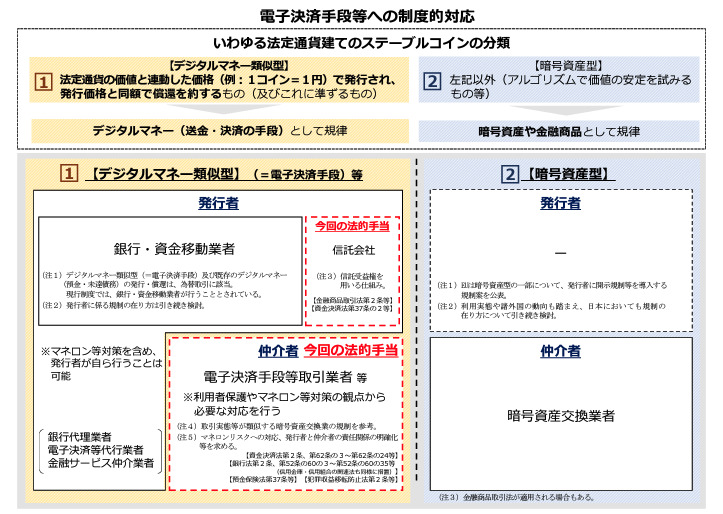Viewport: 723px width, 514px height.
Task: Click the right 発行者 underlined heading
Action: [x=560, y=203]
